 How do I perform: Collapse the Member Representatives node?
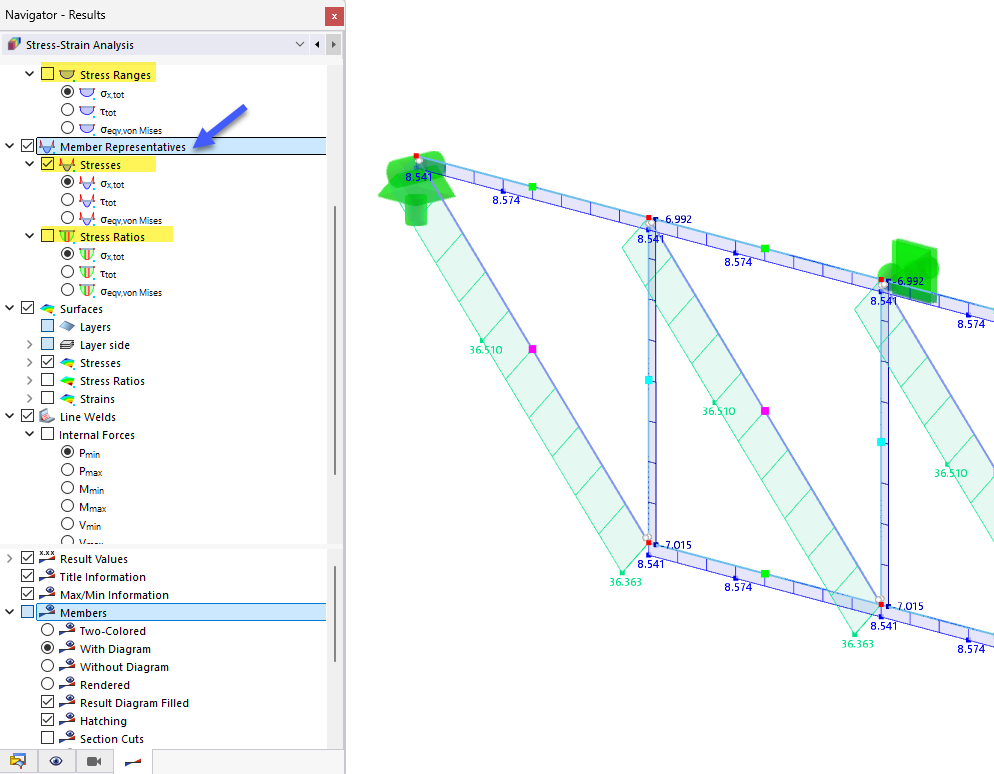10,146
